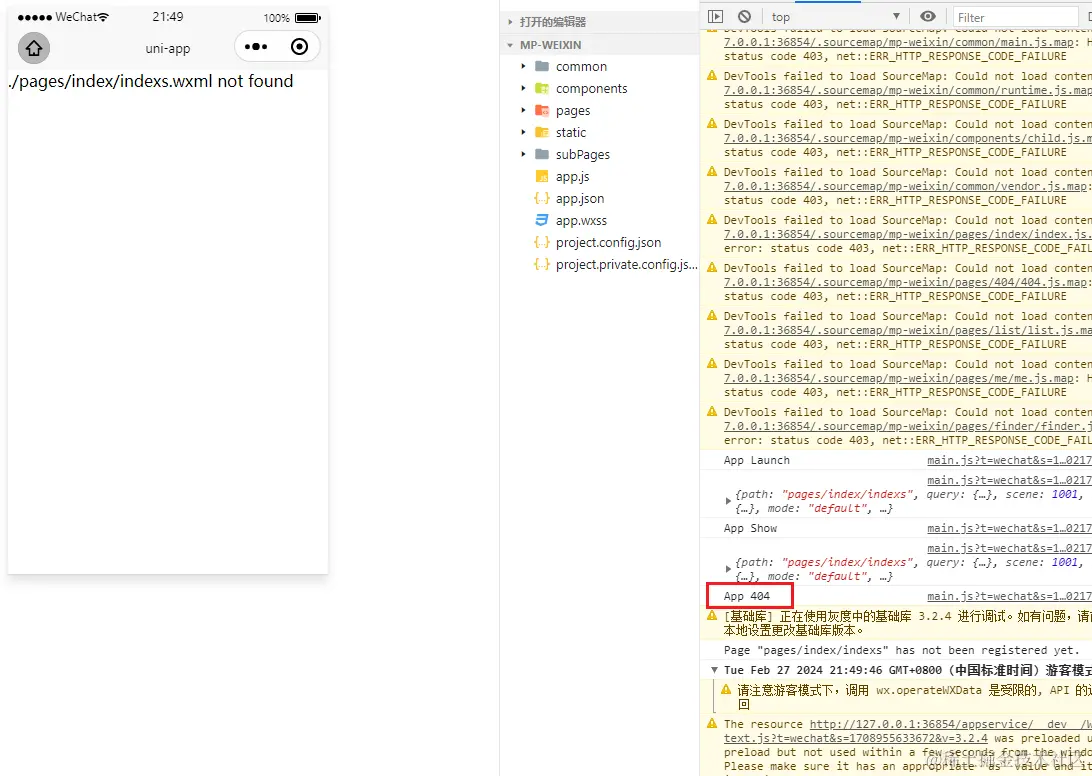The image size is (1092, 776).
Task: Toggle the console sidebar panel icon
Action: 715,17
